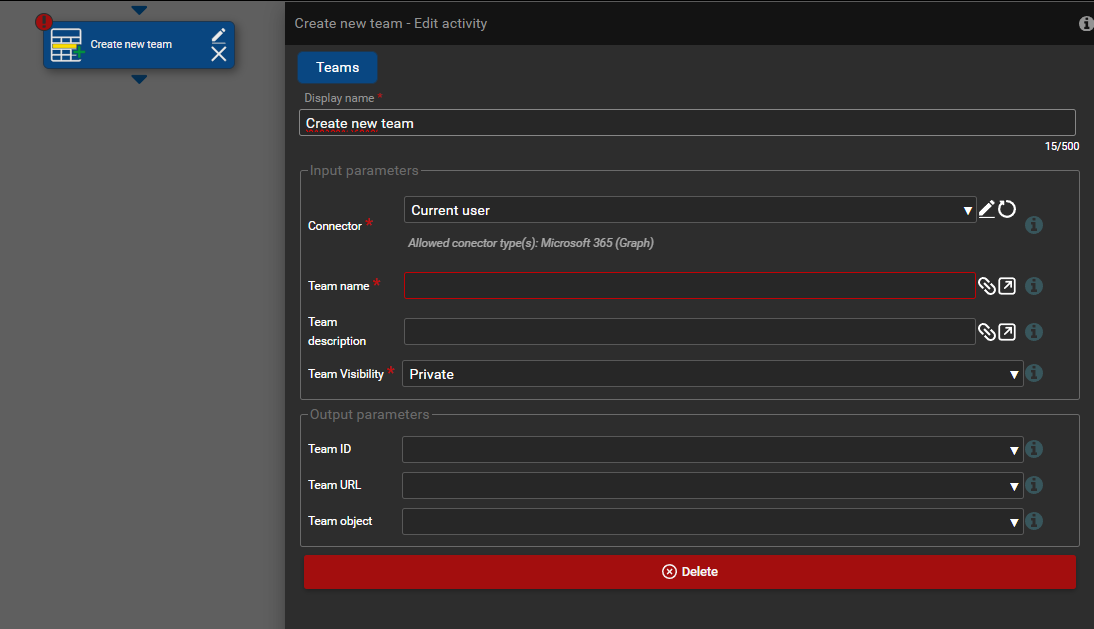Open expanded editor icon for Team description
1094x629 pixels.
click(1007, 332)
